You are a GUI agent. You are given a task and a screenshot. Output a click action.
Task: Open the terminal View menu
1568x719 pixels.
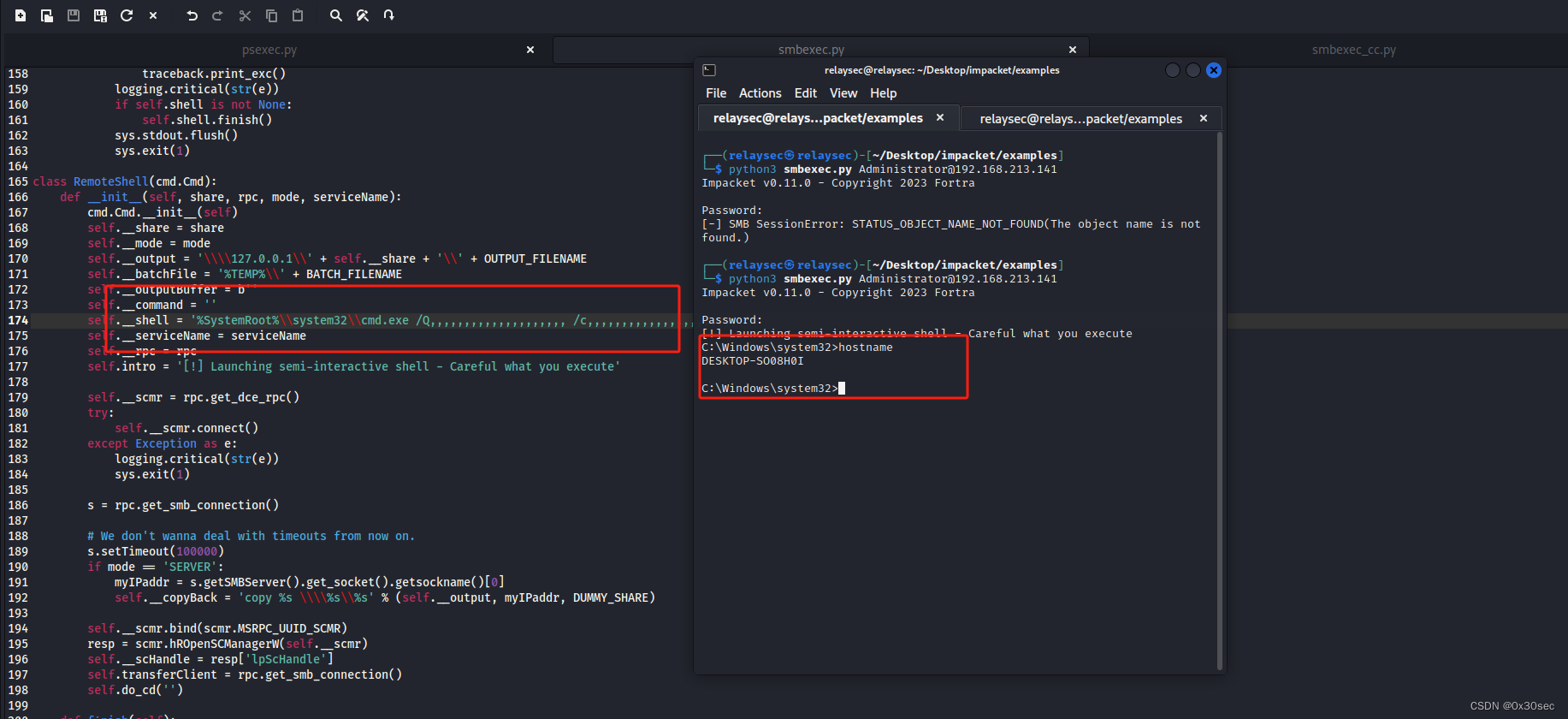pos(843,93)
